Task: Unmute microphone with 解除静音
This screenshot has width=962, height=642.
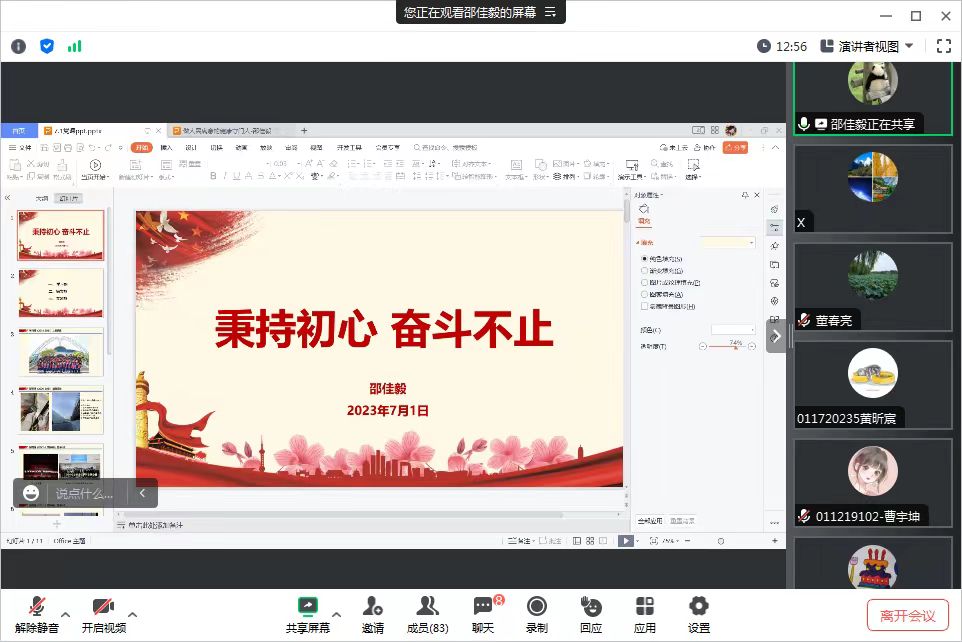Action: pyautogui.click(x=37, y=614)
